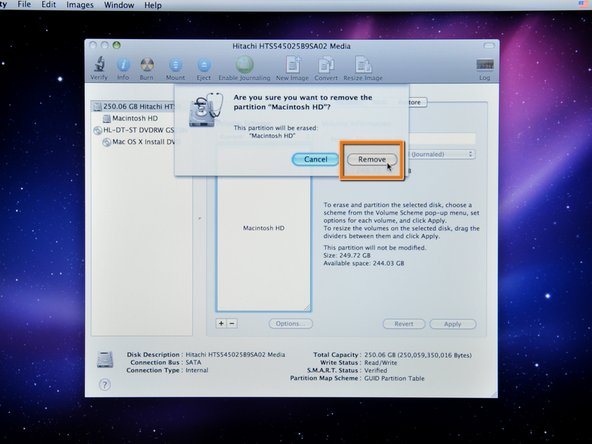This screenshot has height=444, width=592.
Task: Select 250.06 GB Hitachi disk in sidebar
Action: tap(134, 106)
